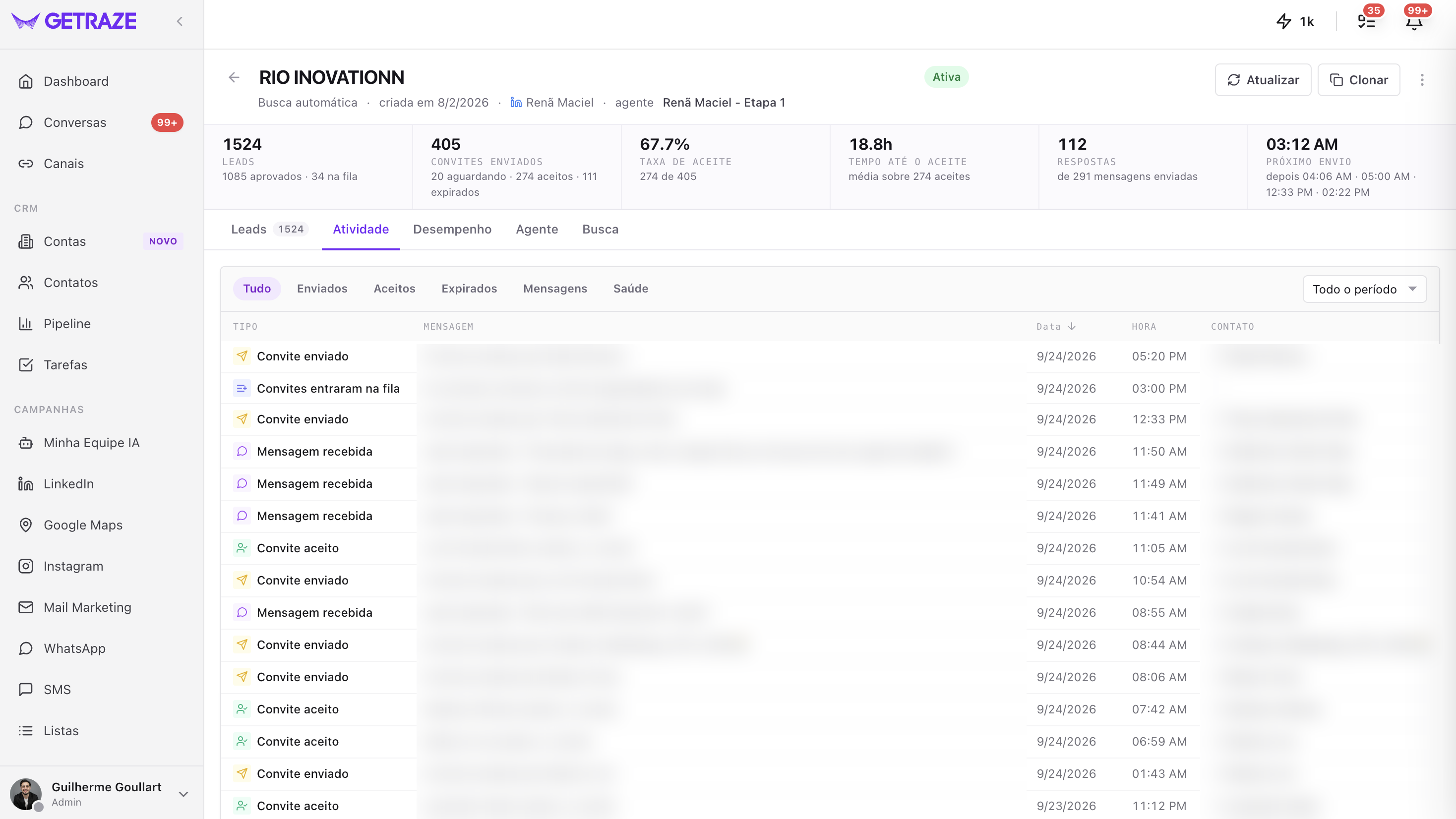
Task: Filter activity by Expirados
Action: [469, 289]
